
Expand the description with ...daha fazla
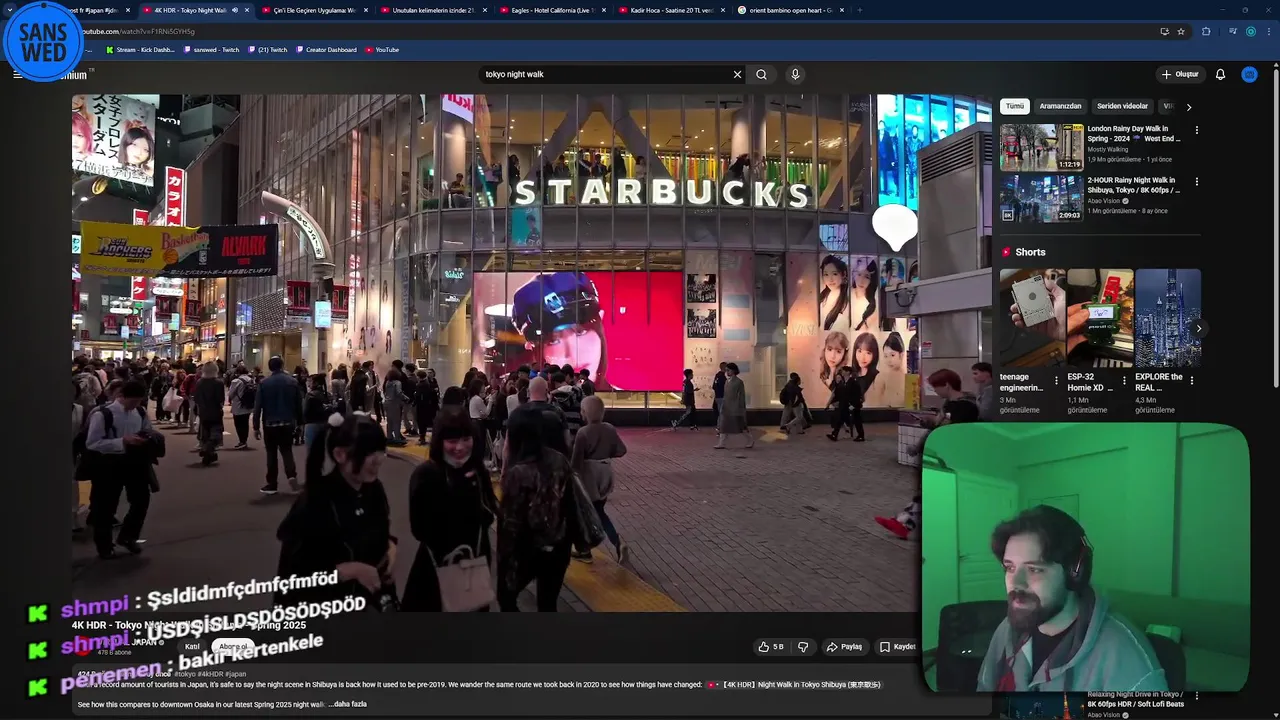click(x=348, y=704)
